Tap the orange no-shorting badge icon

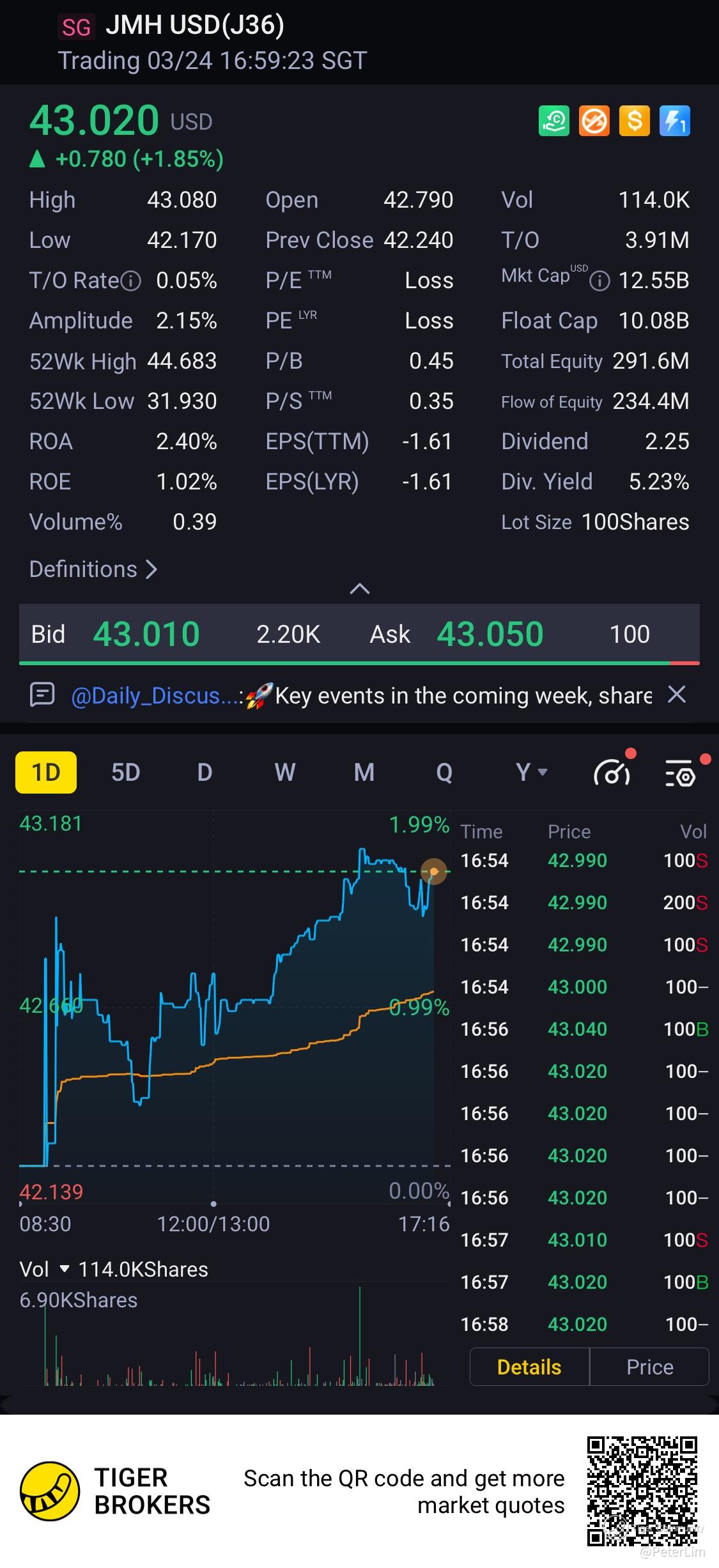[x=594, y=121]
